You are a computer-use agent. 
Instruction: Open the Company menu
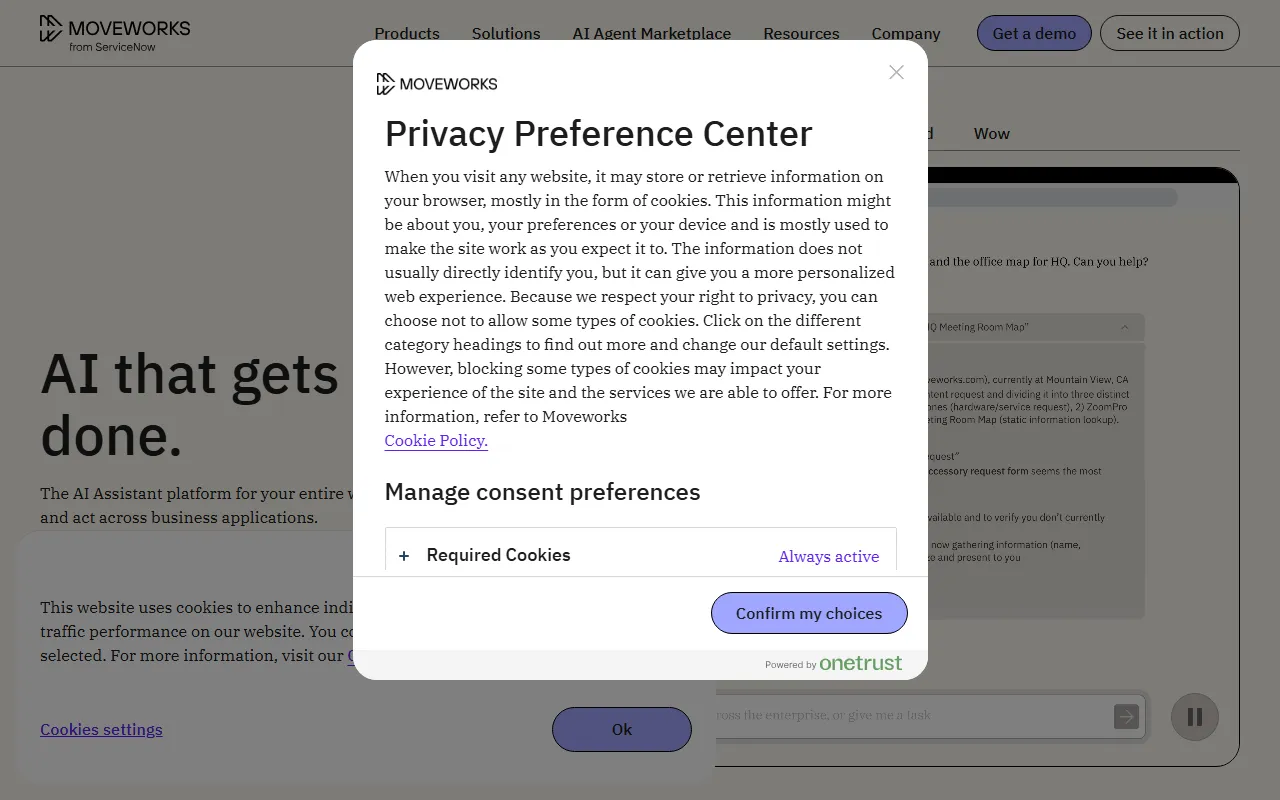click(905, 33)
